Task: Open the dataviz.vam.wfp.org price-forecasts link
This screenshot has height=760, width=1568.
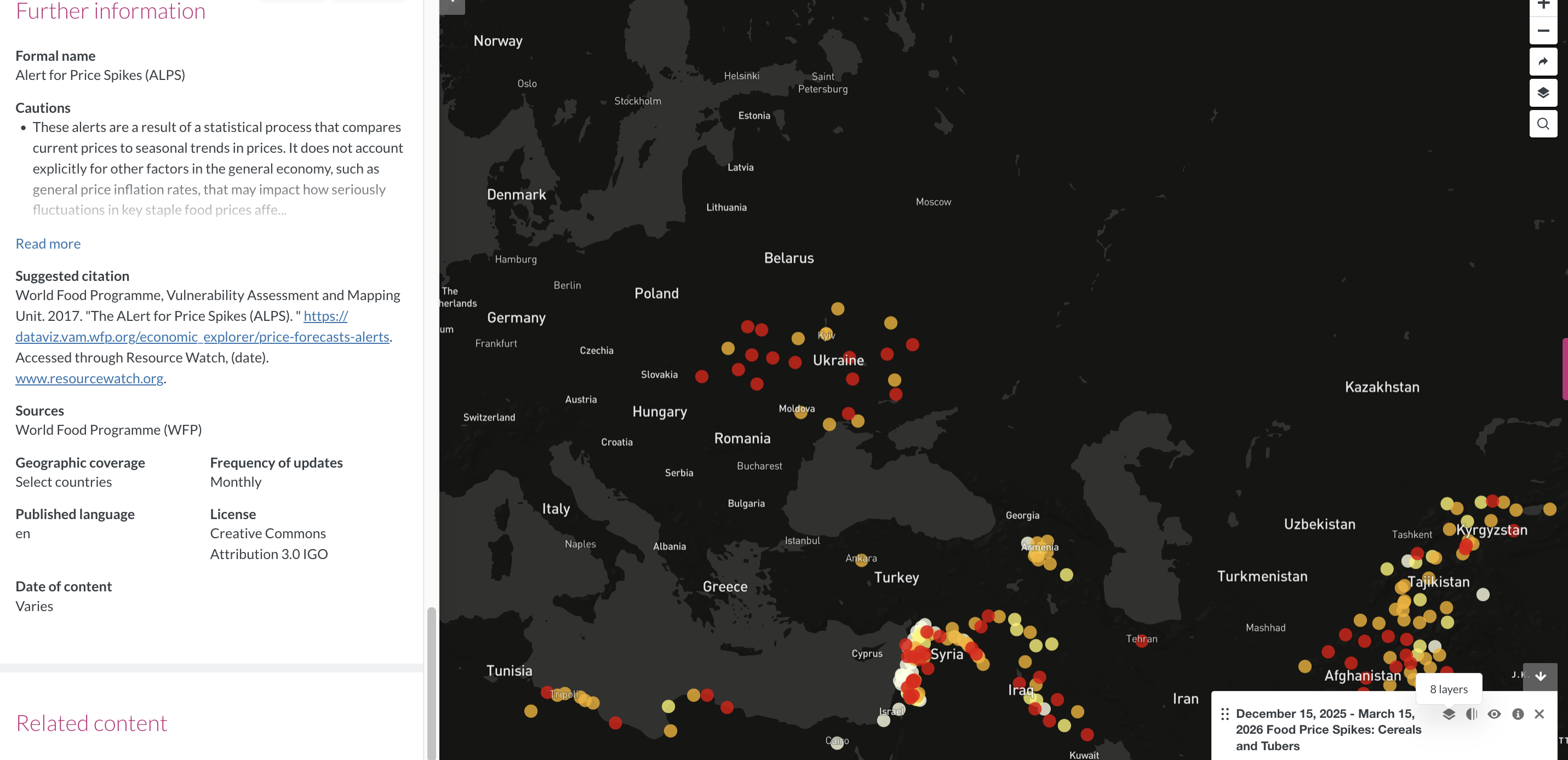Action: (202, 337)
